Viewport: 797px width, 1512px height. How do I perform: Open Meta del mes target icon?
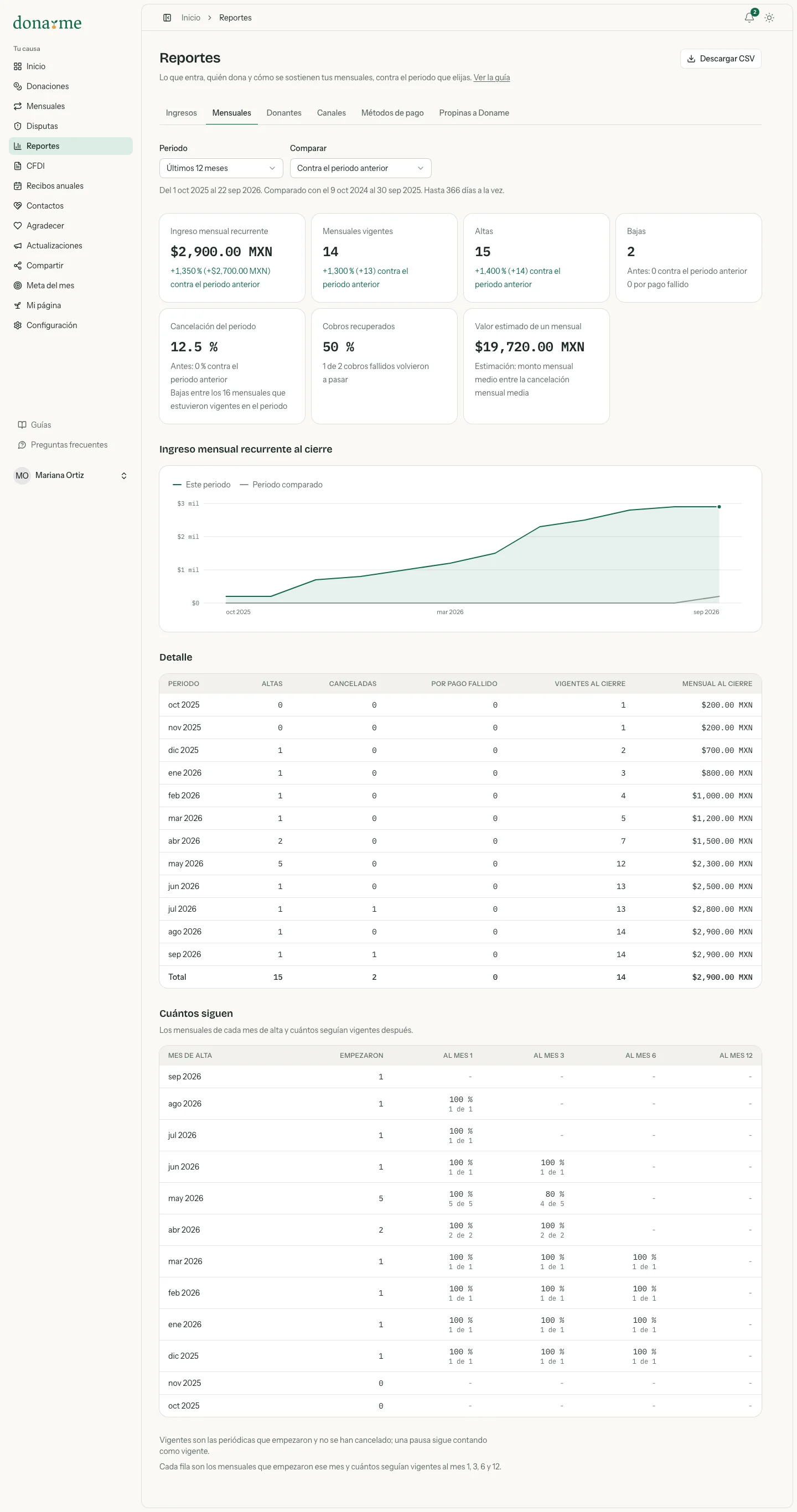[18, 286]
